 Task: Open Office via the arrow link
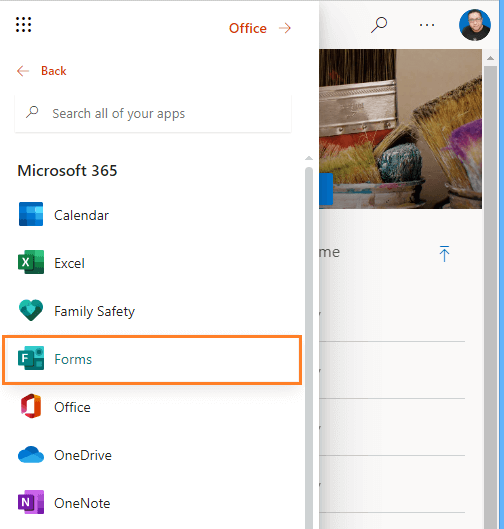(260, 28)
